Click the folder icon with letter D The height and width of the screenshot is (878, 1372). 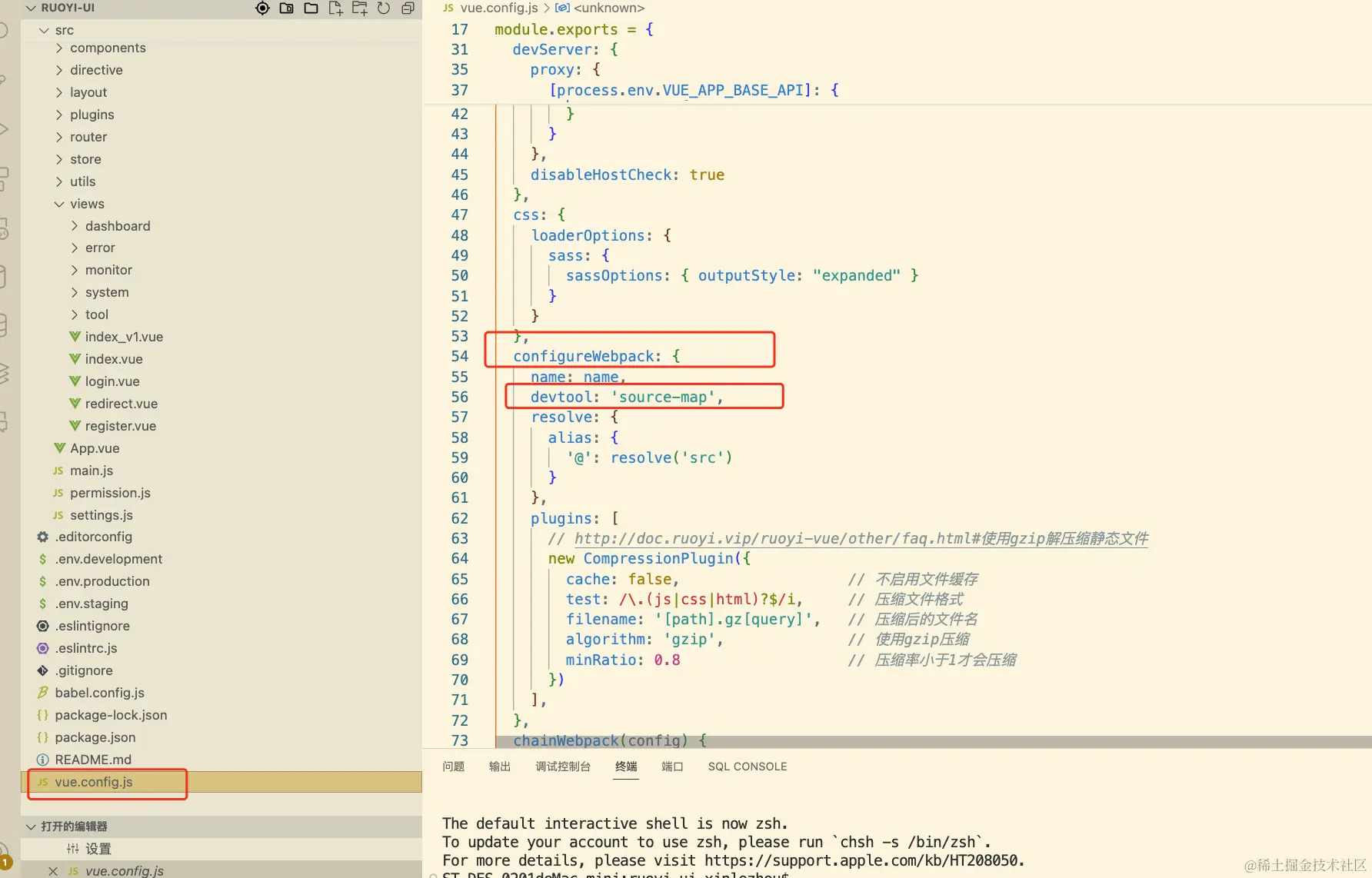point(287,8)
